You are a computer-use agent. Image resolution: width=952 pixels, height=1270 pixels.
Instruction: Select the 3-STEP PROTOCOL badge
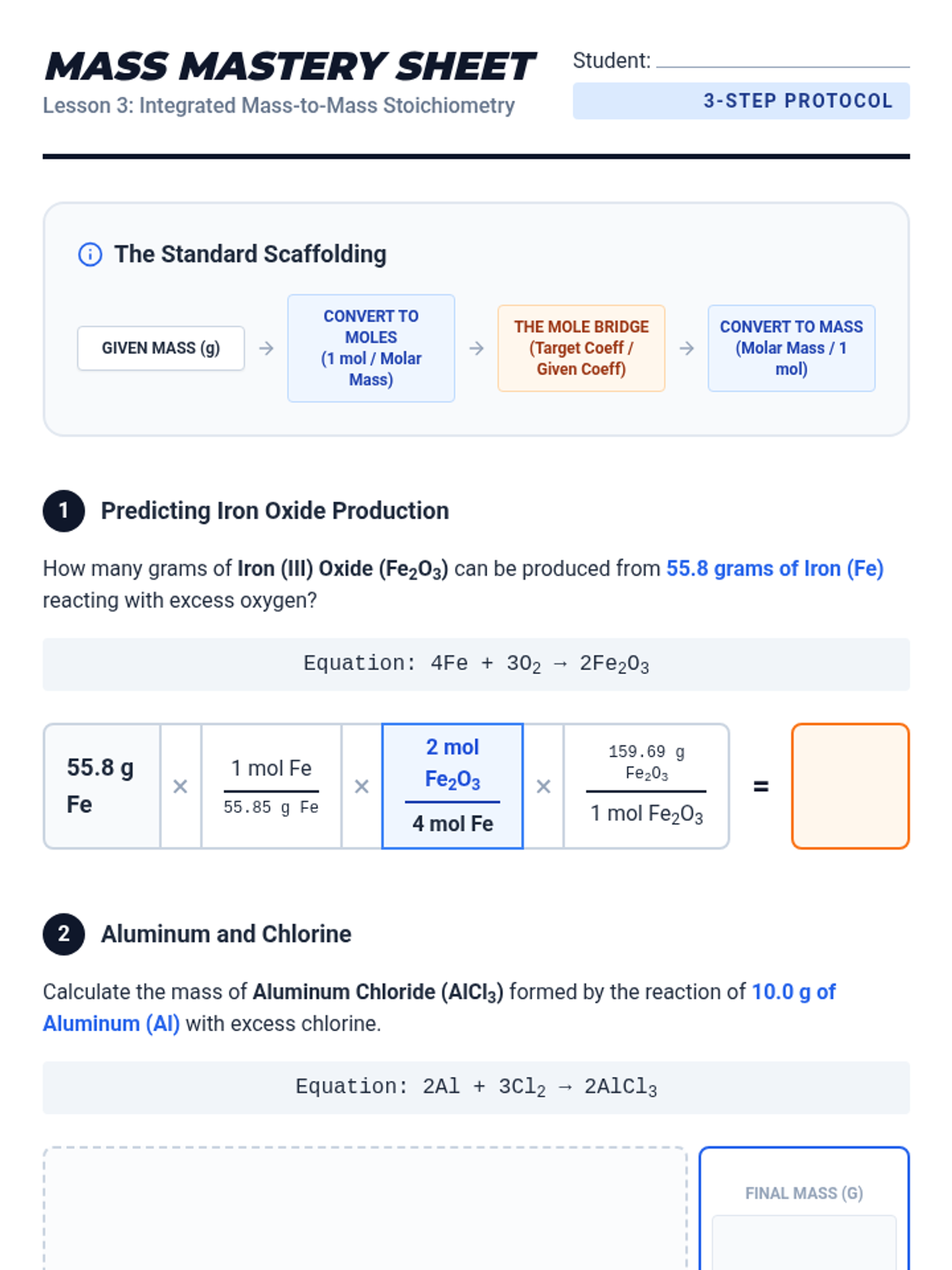point(741,101)
